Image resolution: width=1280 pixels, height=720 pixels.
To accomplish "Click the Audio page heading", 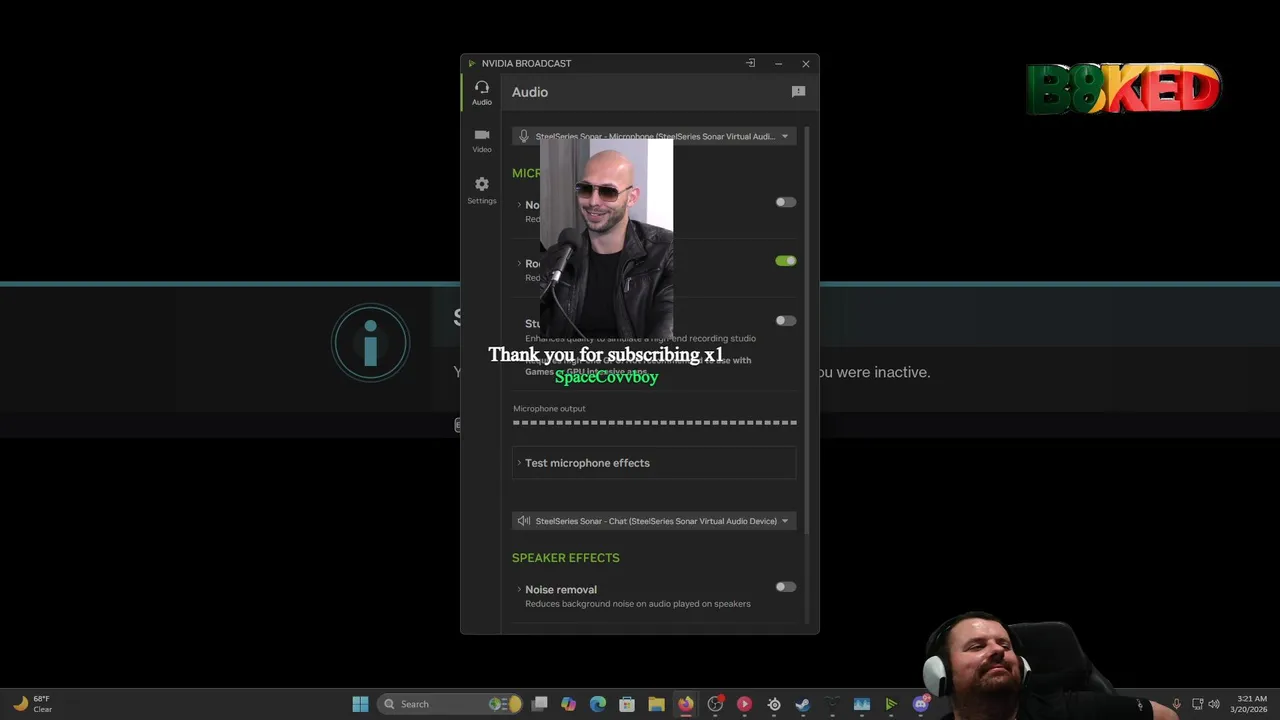I will [530, 92].
